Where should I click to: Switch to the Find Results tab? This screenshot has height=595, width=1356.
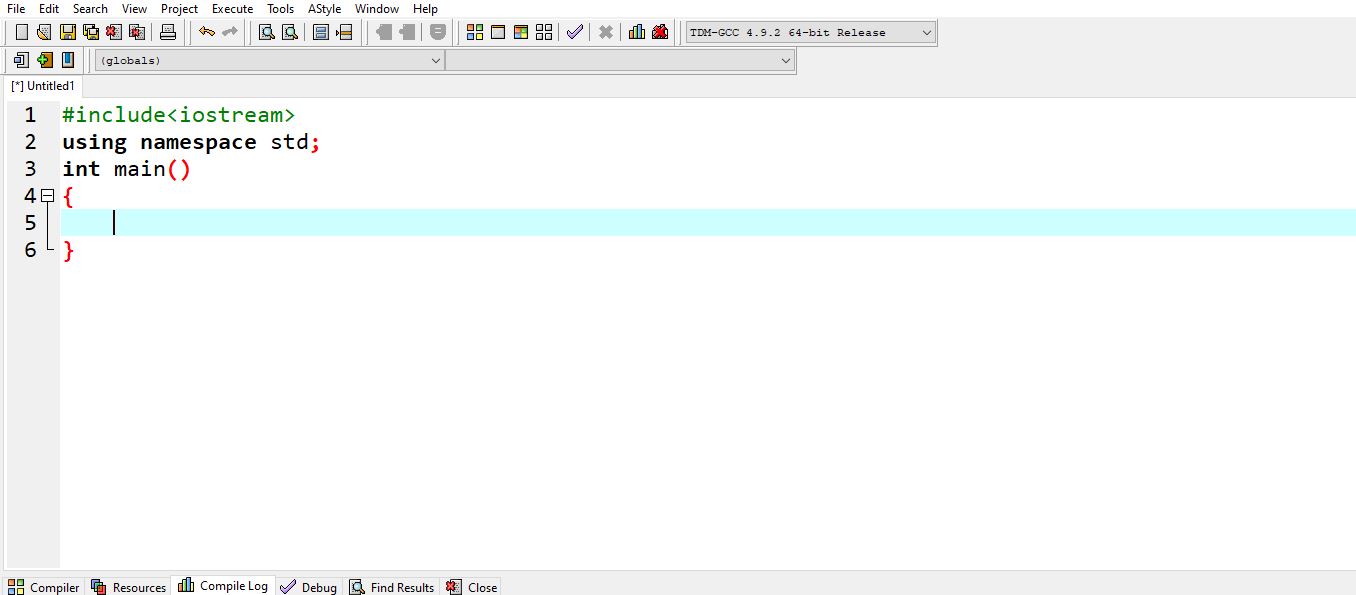[x=392, y=587]
